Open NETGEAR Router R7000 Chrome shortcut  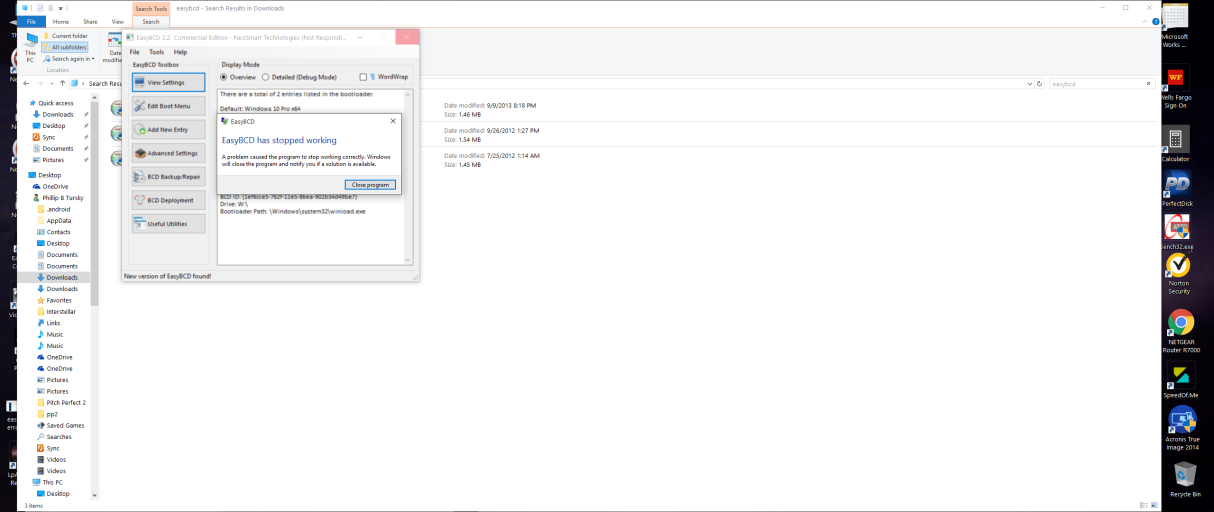[1180, 333]
